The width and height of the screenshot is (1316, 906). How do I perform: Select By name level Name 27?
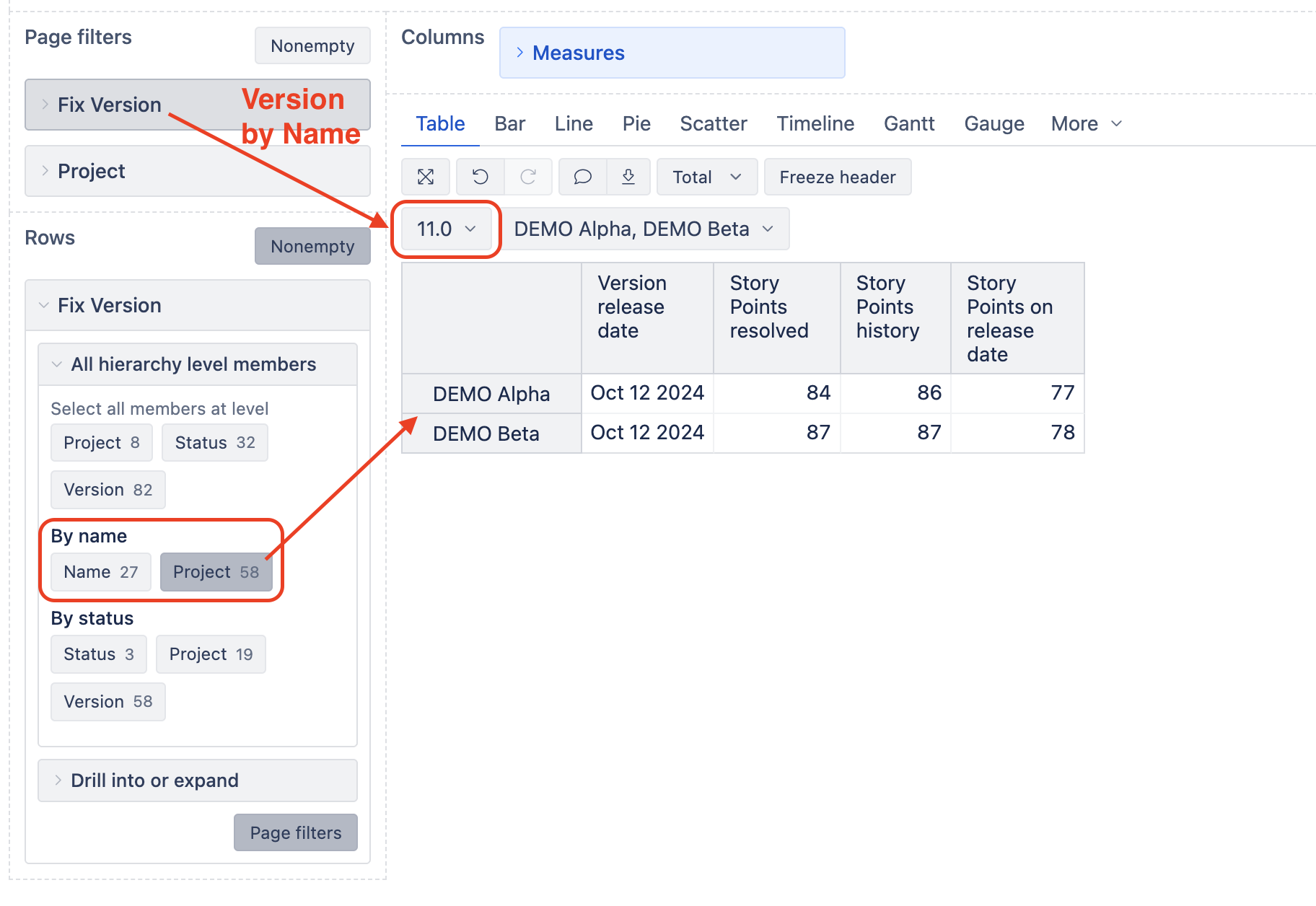[x=101, y=572]
